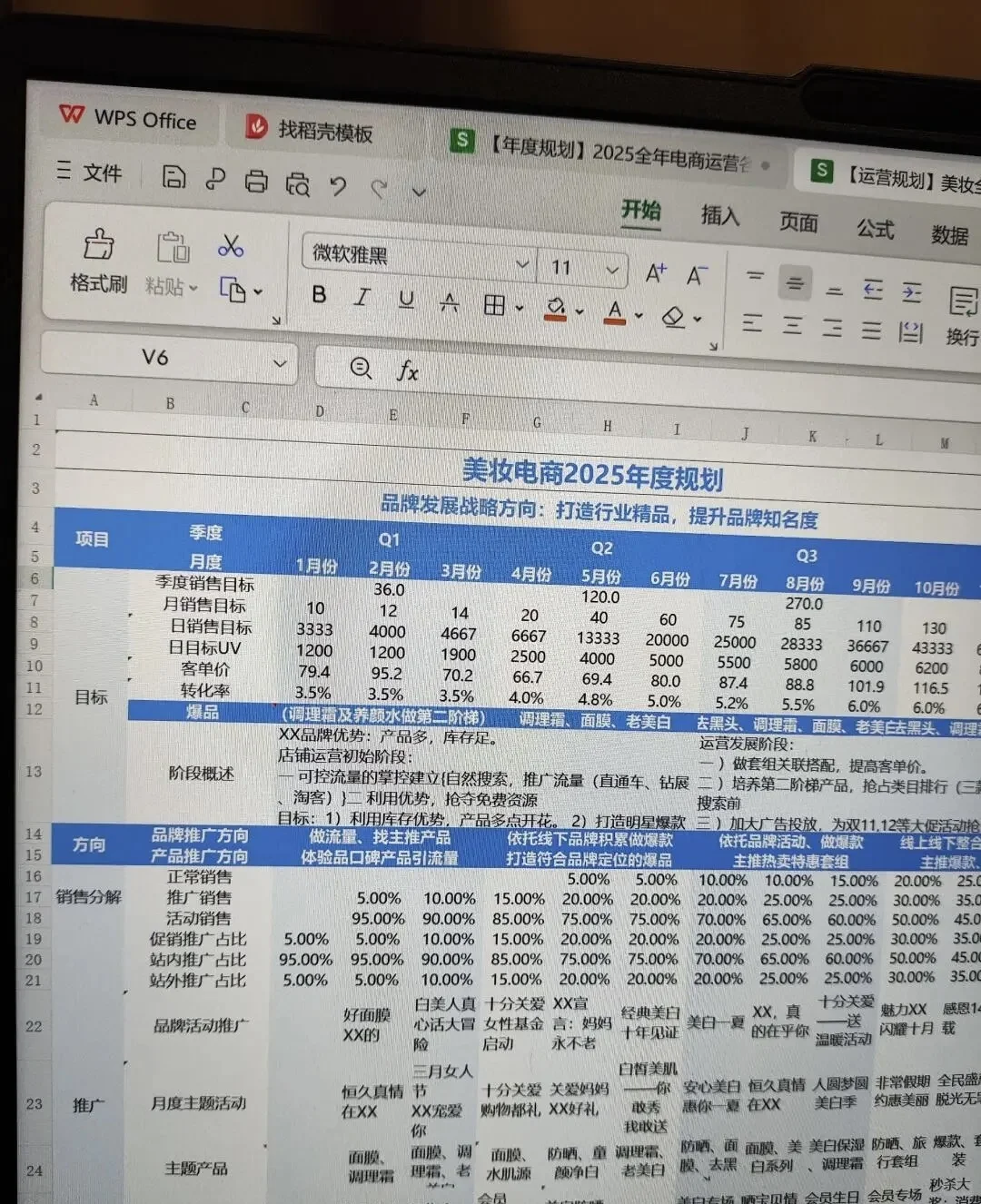Pick the font color red swatch
The image size is (981, 1204).
pos(616,313)
